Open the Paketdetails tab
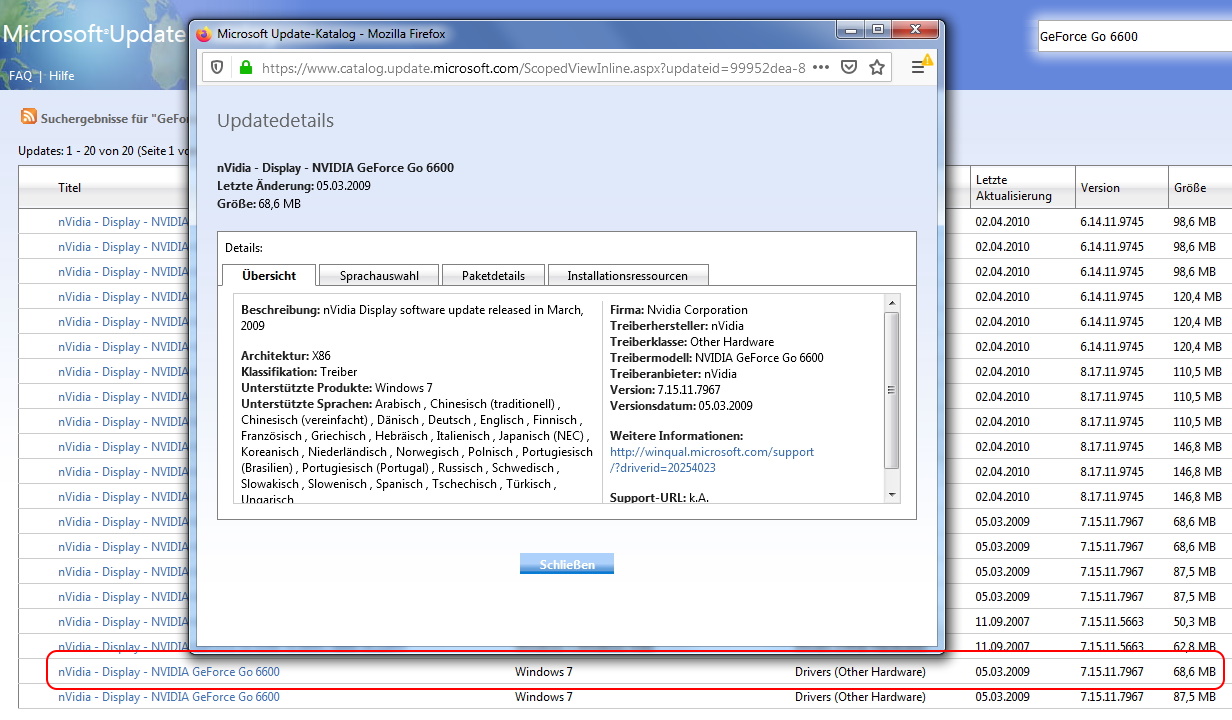Image resolution: width=1232 pixels, height=720 pixels. click(x=495, y=276)
